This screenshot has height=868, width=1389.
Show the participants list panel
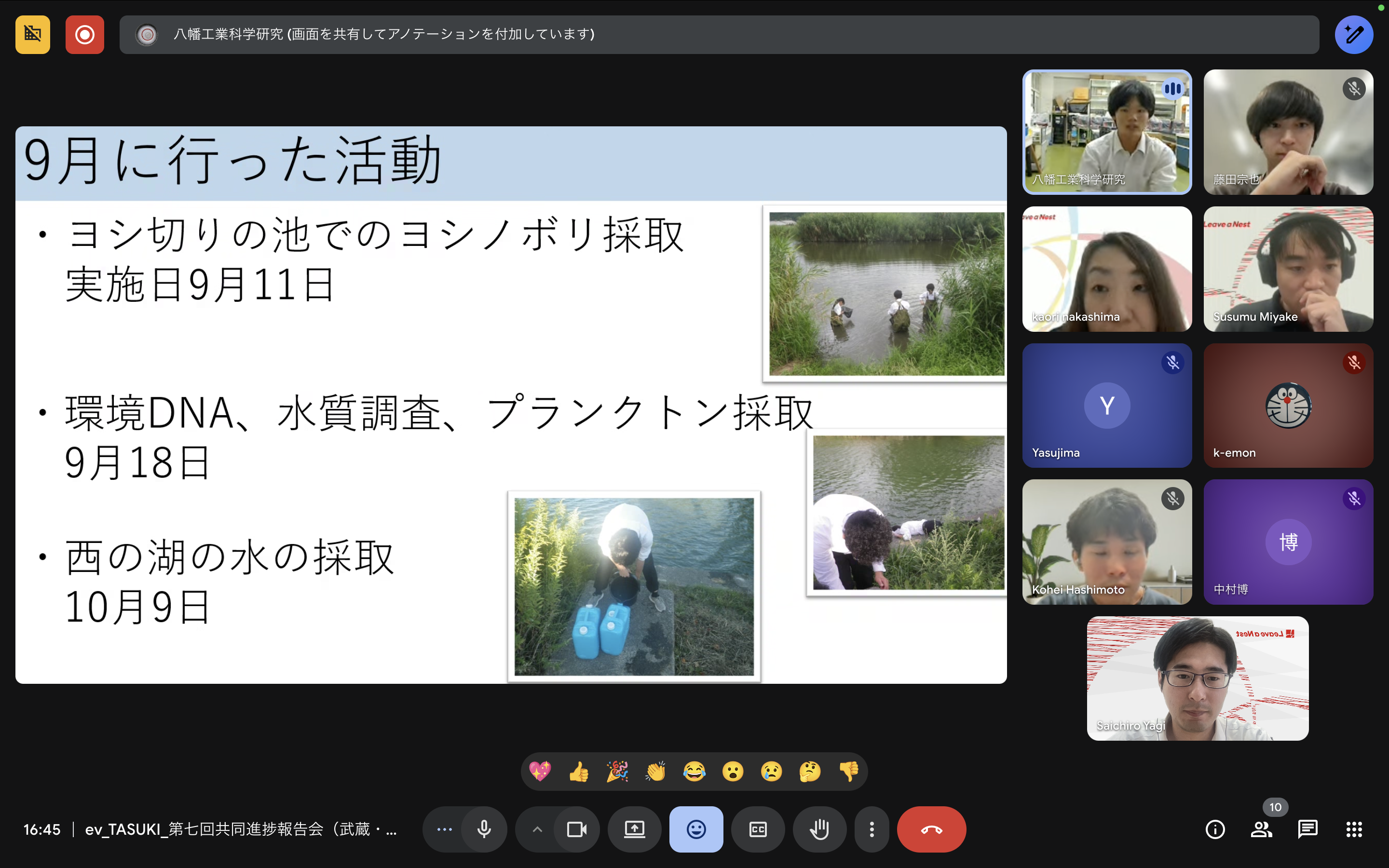(1261, 829)
